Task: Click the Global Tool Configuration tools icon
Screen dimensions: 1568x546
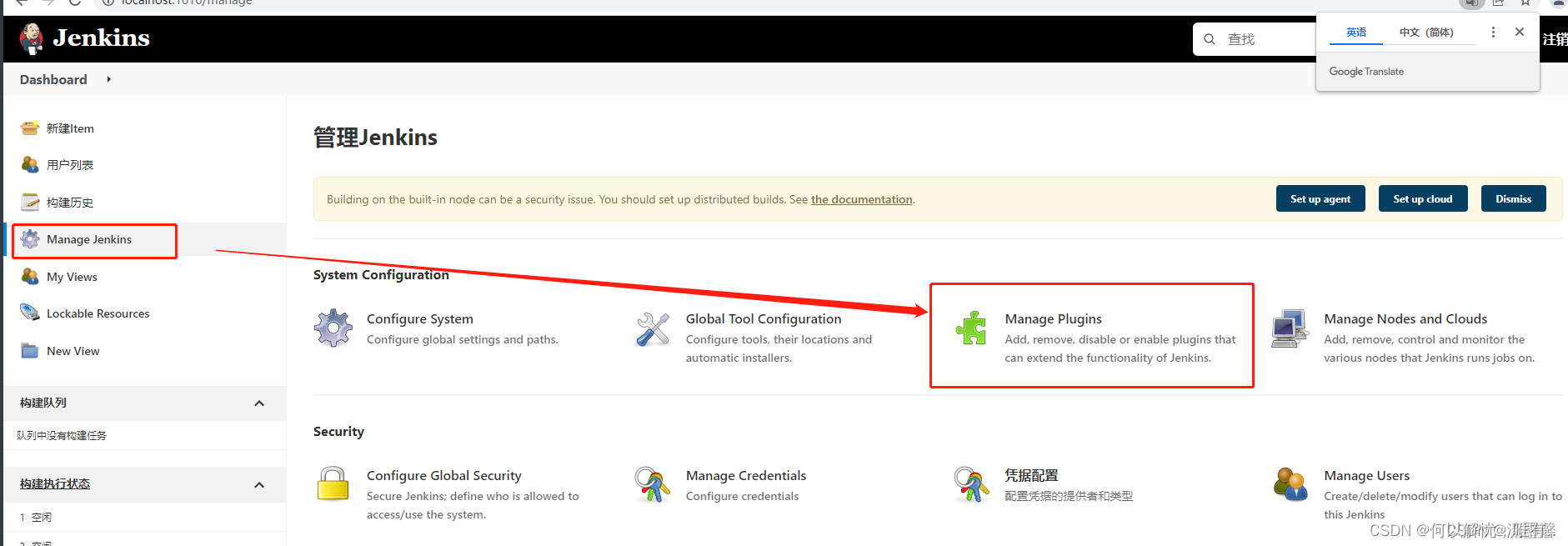Action: 653,328
